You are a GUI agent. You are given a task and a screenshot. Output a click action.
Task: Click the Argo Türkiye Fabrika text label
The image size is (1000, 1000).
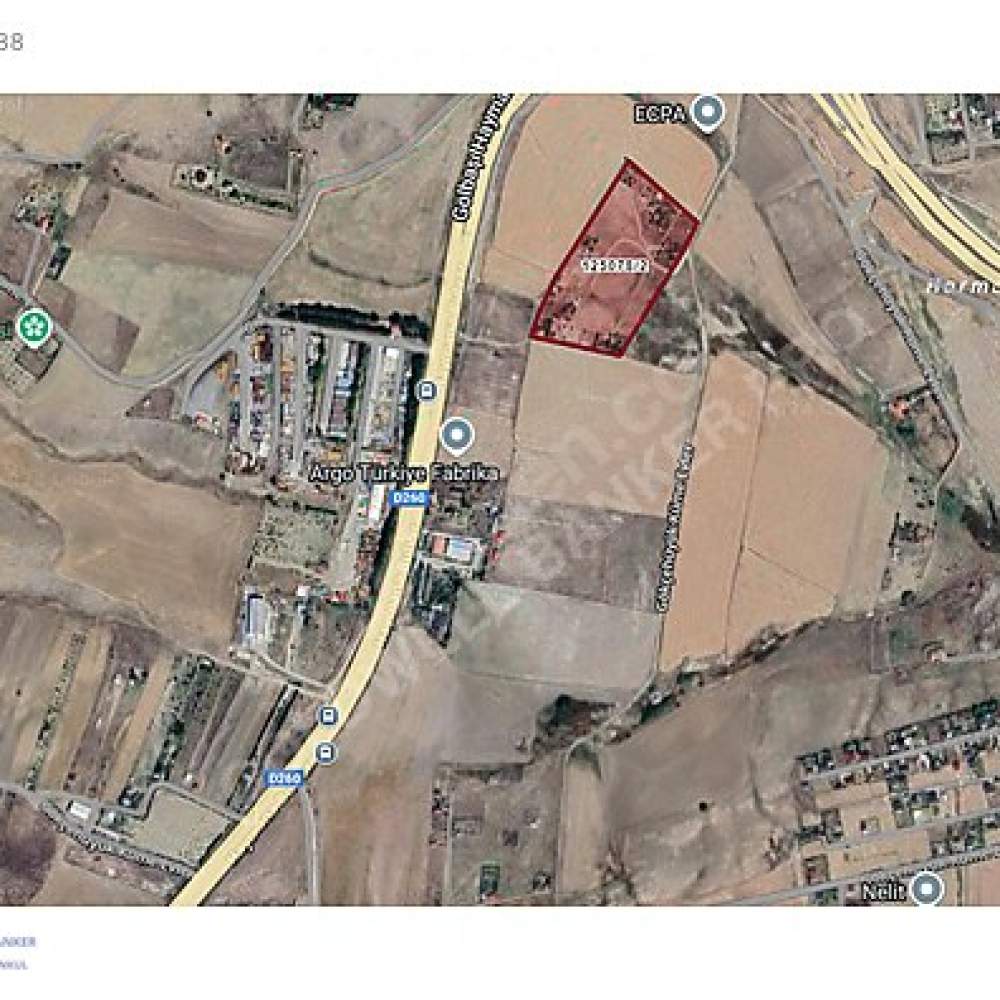pyautogui.click(x=404, y=474)
